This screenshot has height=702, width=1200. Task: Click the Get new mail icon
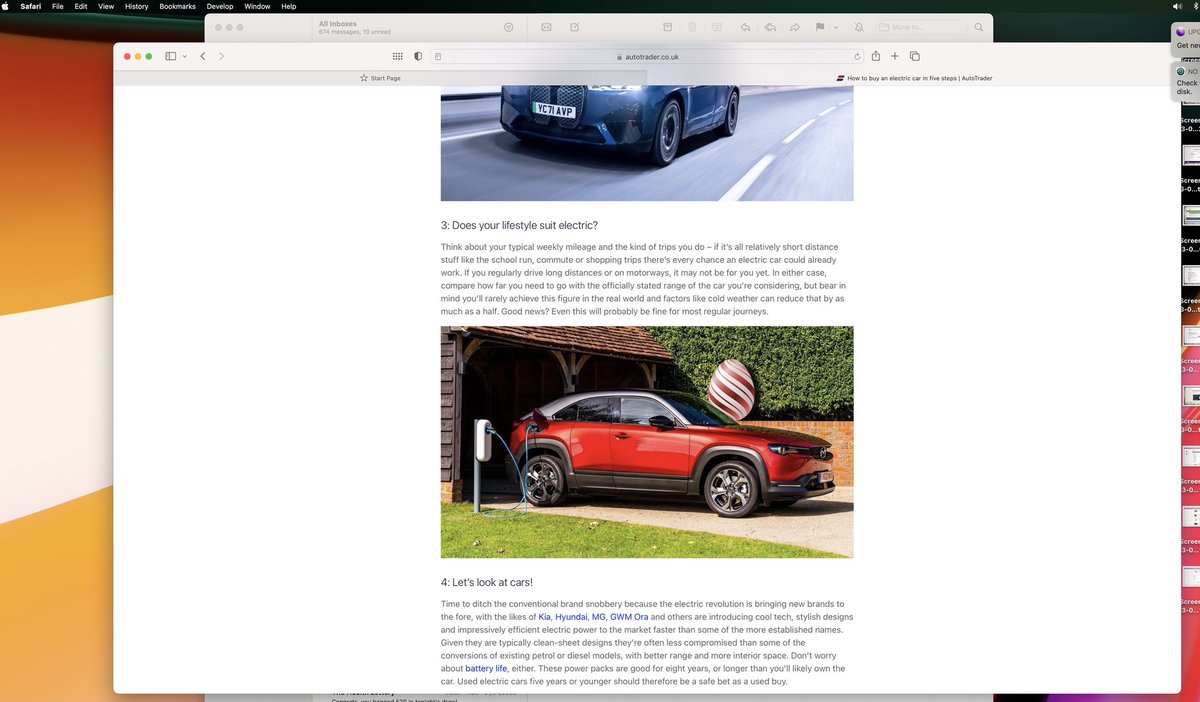[546, 27]
